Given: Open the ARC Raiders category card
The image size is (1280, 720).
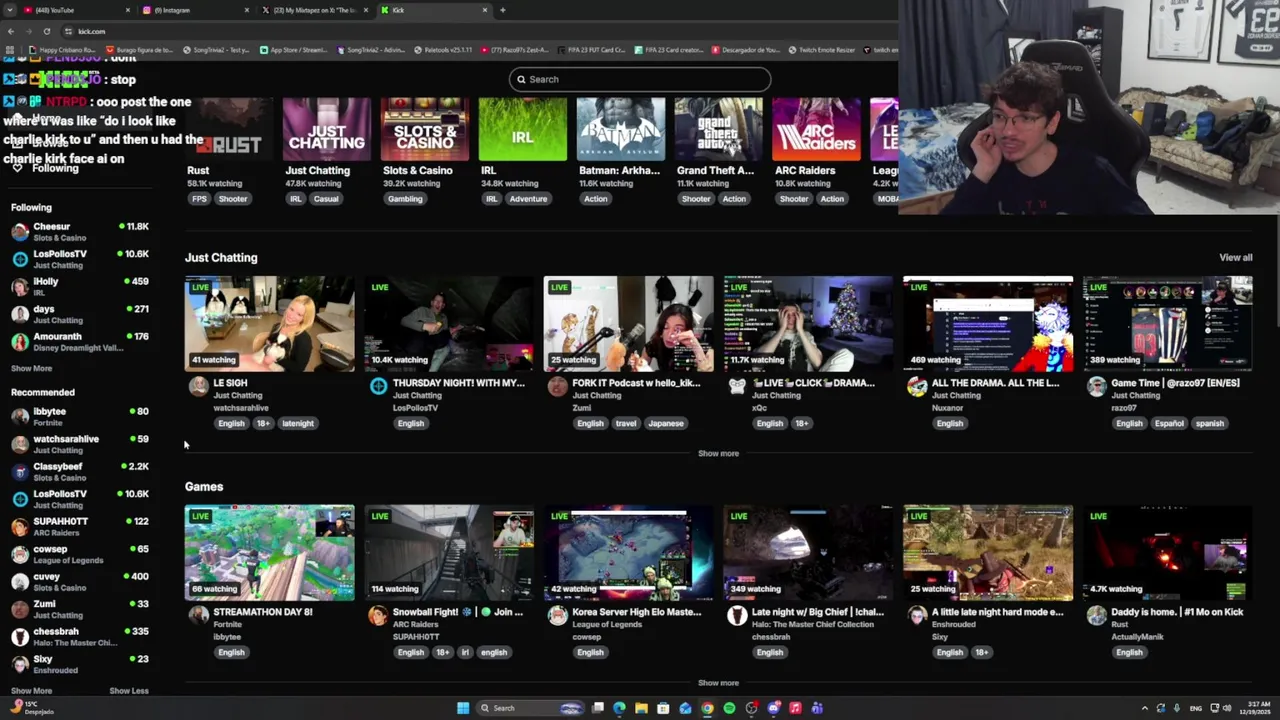Looking at the screenshot, I should point(816,130).
